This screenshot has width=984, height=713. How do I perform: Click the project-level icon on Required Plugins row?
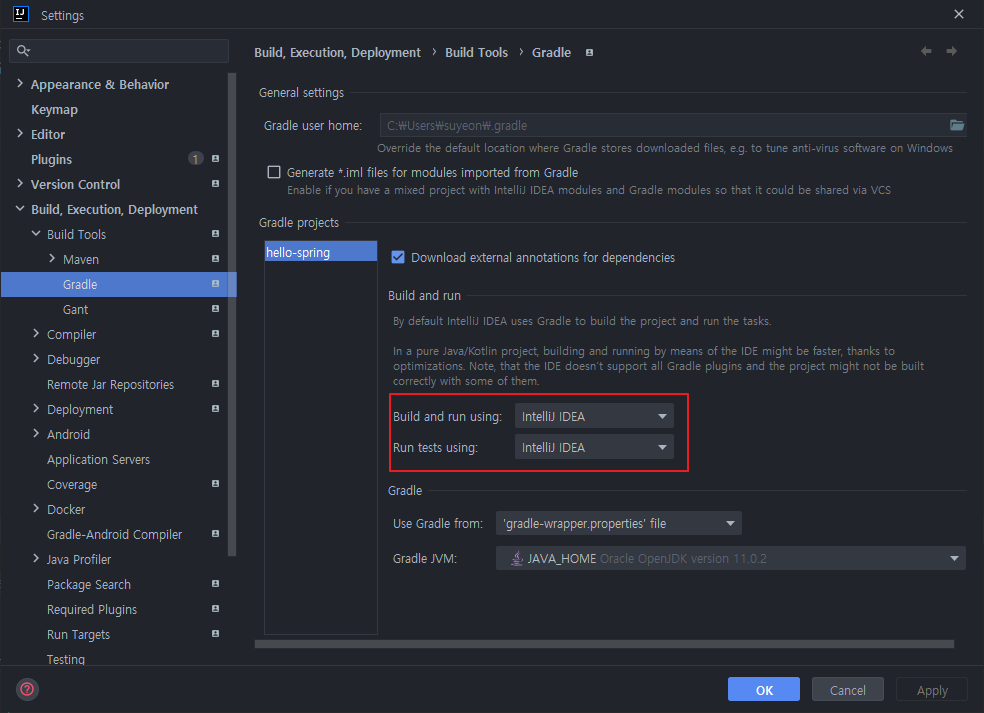tap(215, 609)
